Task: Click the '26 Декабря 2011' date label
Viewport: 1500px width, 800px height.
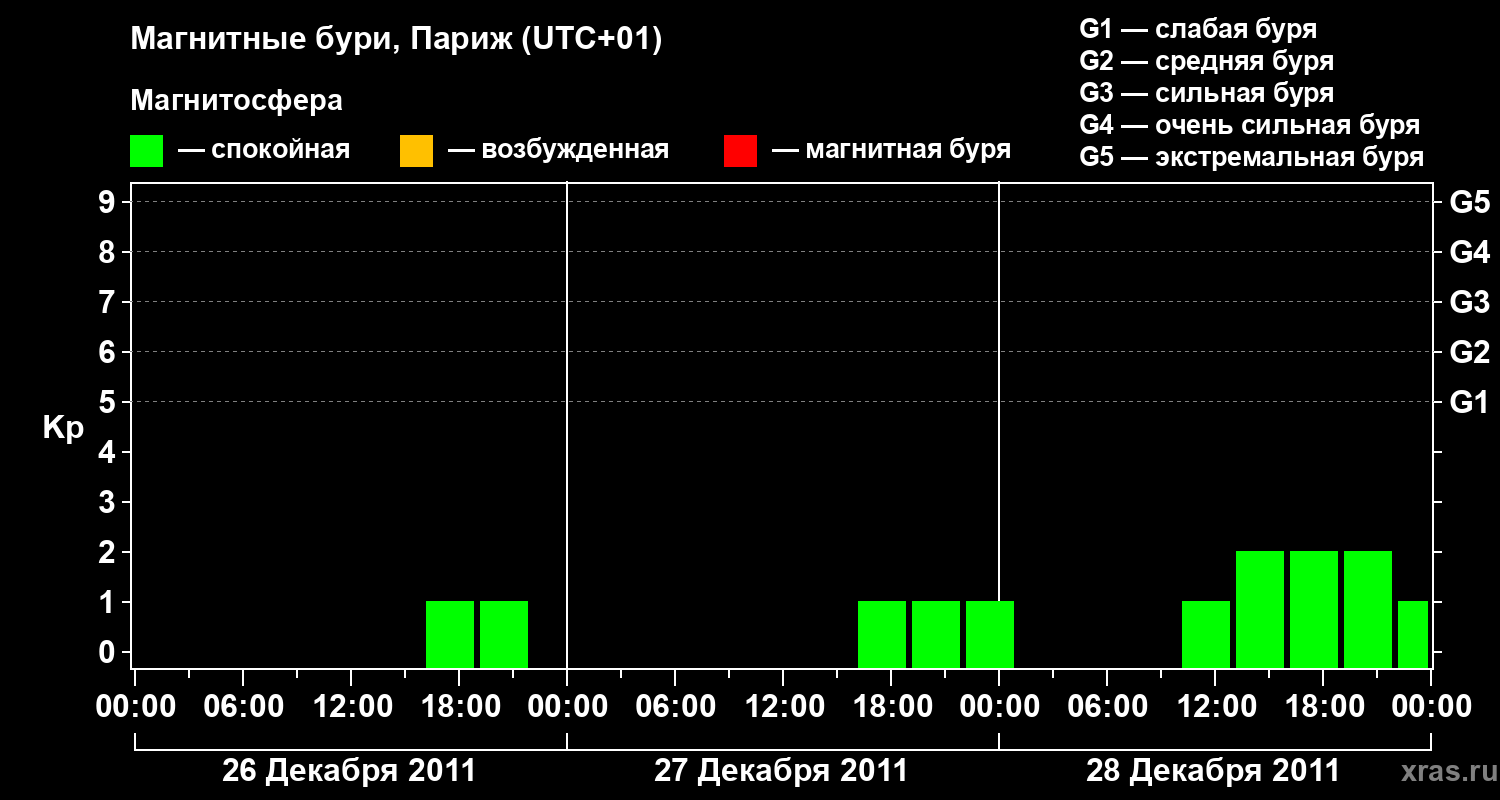Action: [x=349, y=771]
